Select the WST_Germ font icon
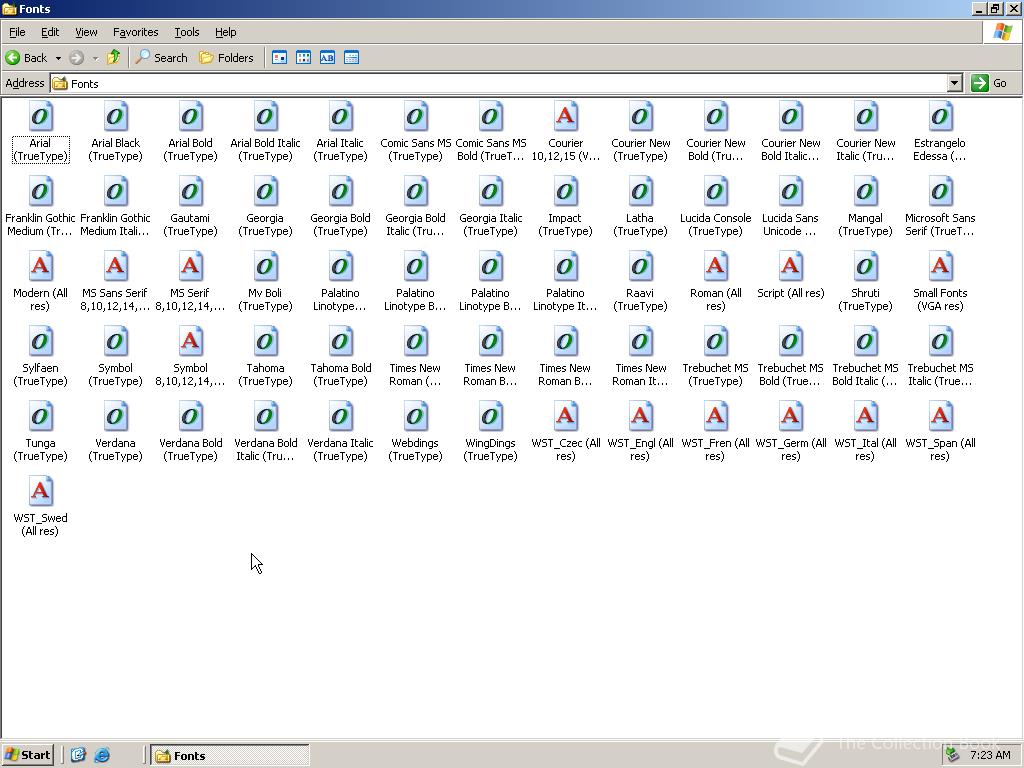Screen dimensions: 1024x768 (x=791, y=417)
